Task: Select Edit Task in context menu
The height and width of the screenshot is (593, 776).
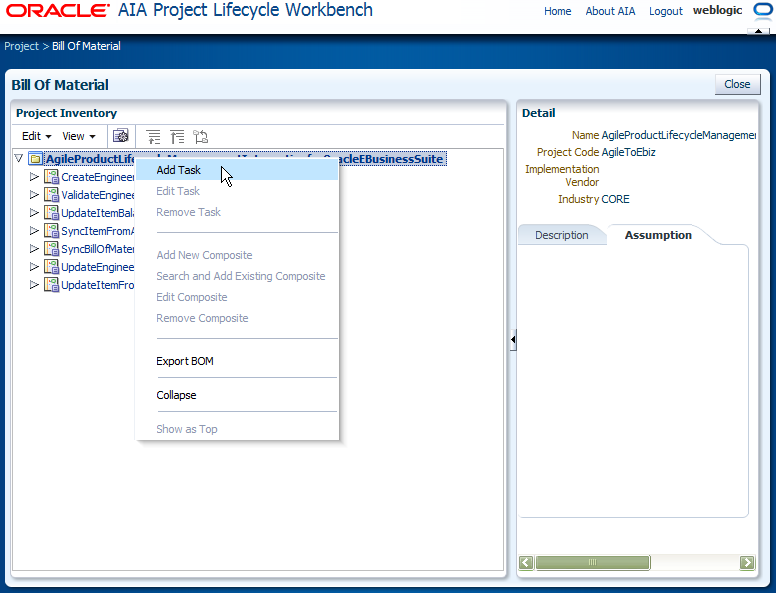Action: coord(237,191)
